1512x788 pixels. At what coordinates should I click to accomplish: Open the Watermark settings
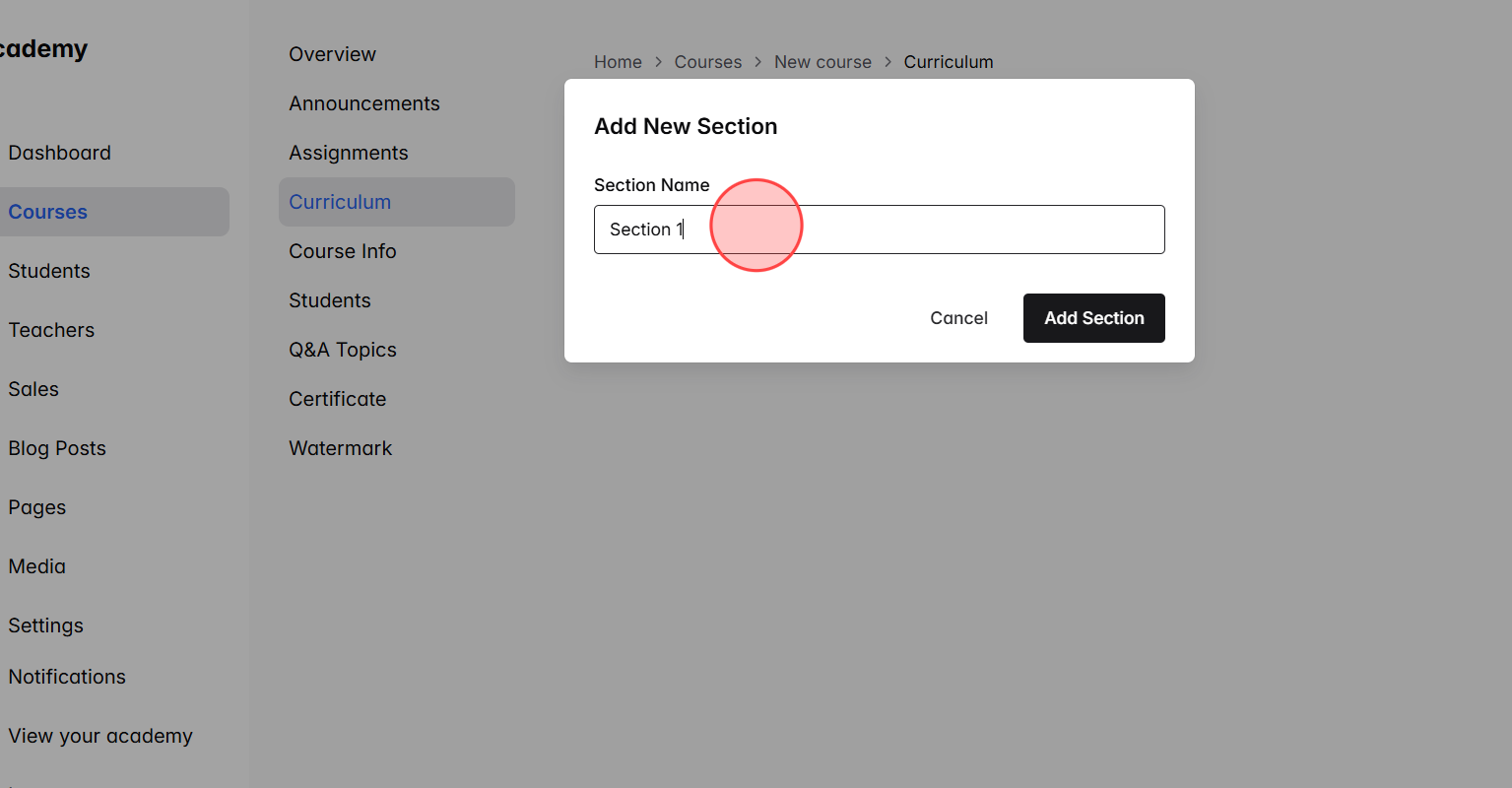[x=340, y=447]
